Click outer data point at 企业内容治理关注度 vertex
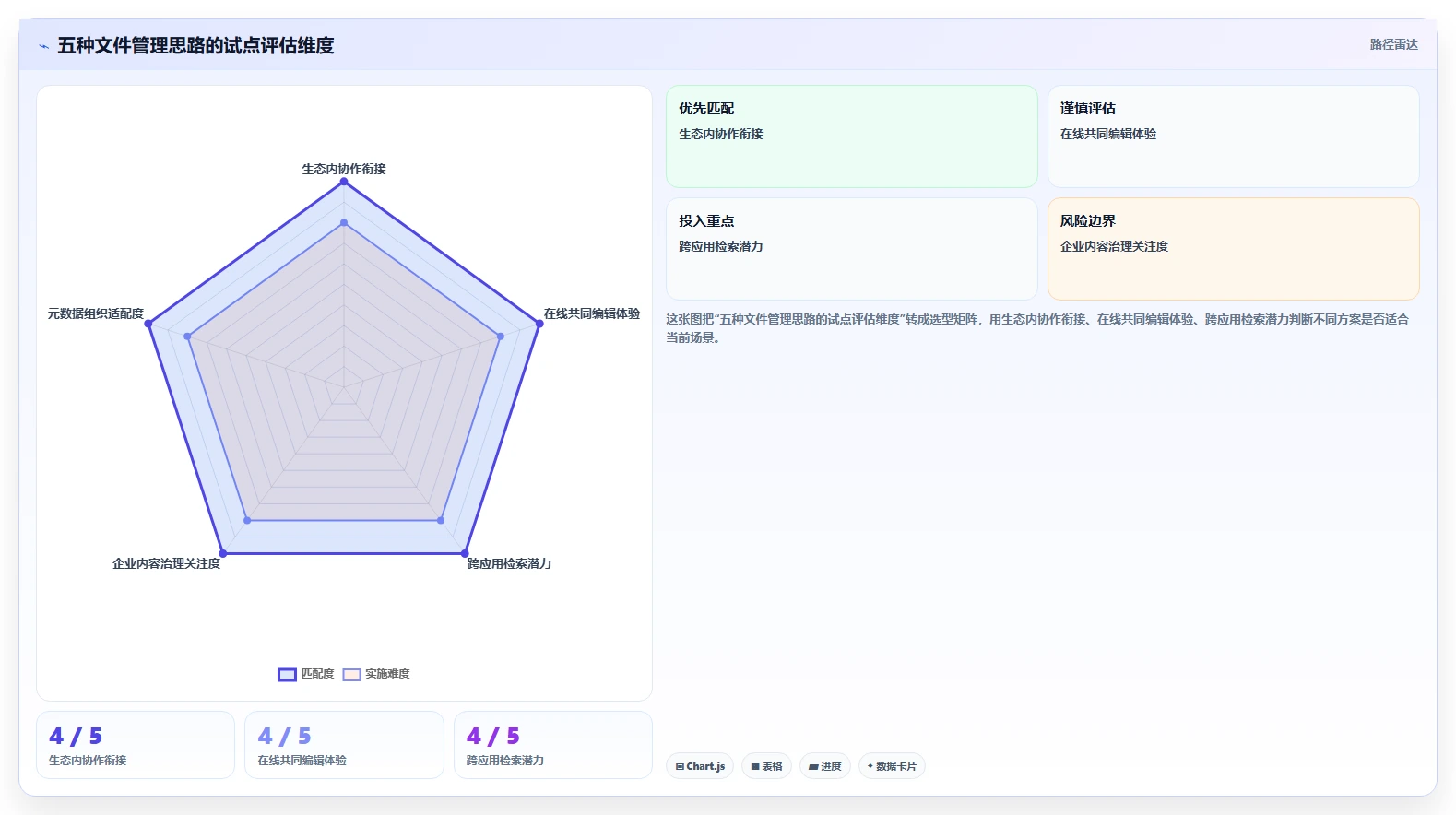This screenshot has height=815, width=1456. pos(223,553)
